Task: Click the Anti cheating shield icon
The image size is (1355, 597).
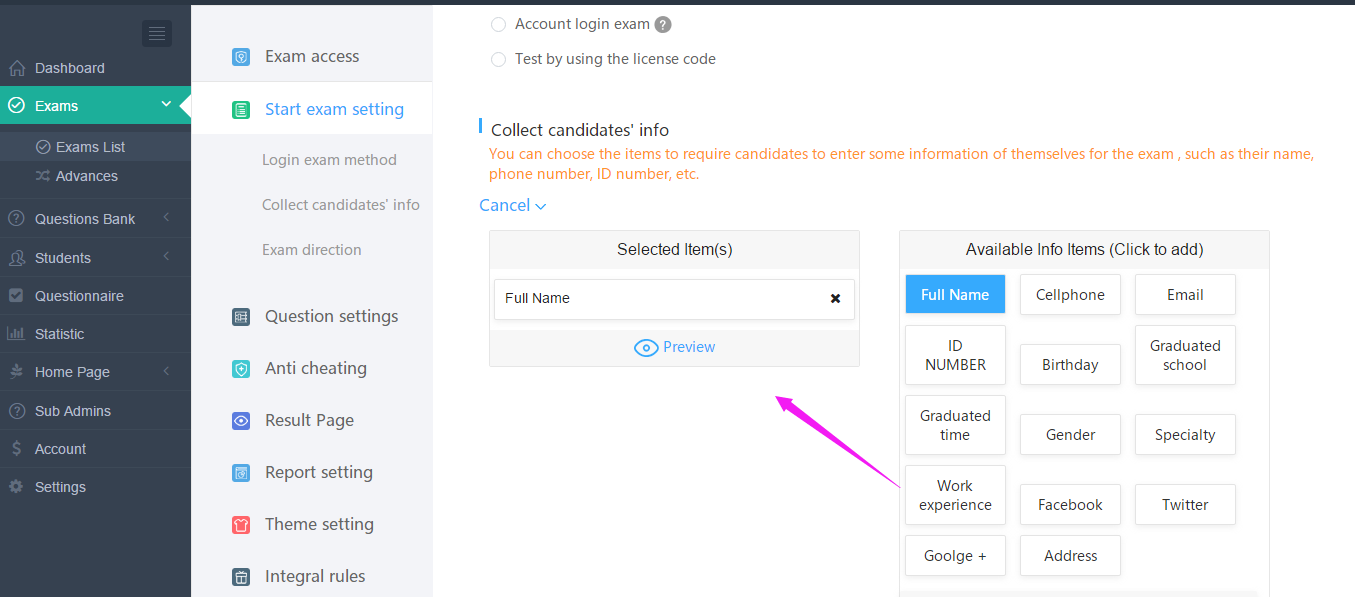Action: (241, 369)
